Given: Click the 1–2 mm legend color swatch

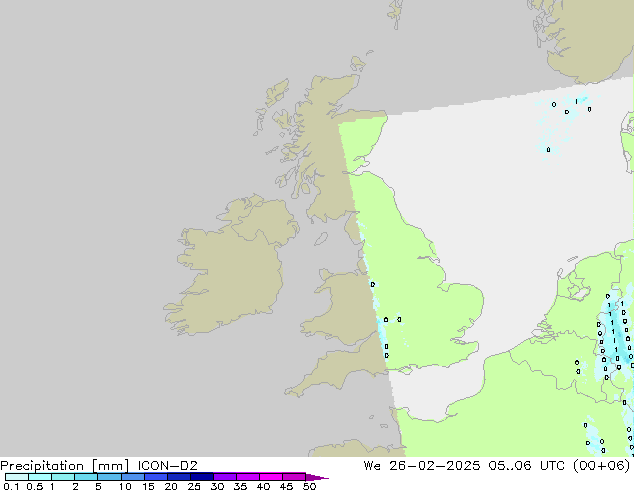Looking at the screenshot, I should click(63, 477).
